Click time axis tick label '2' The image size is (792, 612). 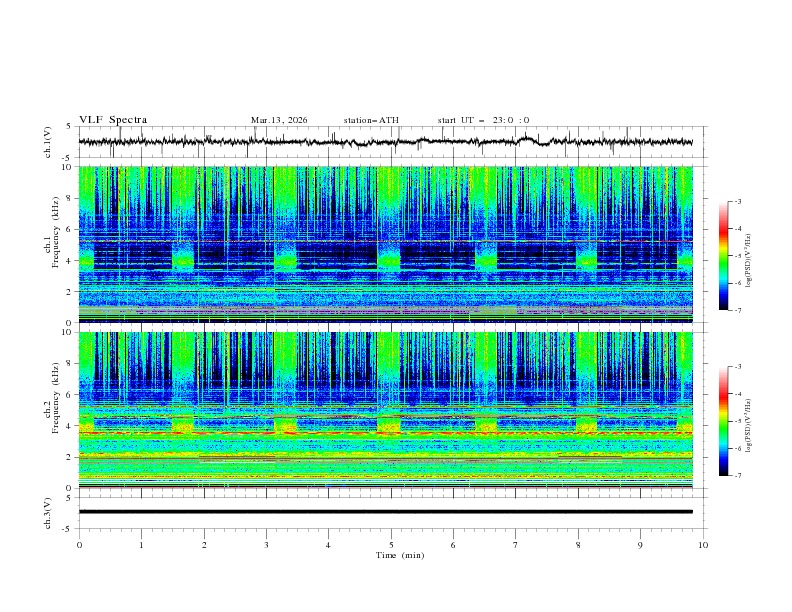click(204, 545)
